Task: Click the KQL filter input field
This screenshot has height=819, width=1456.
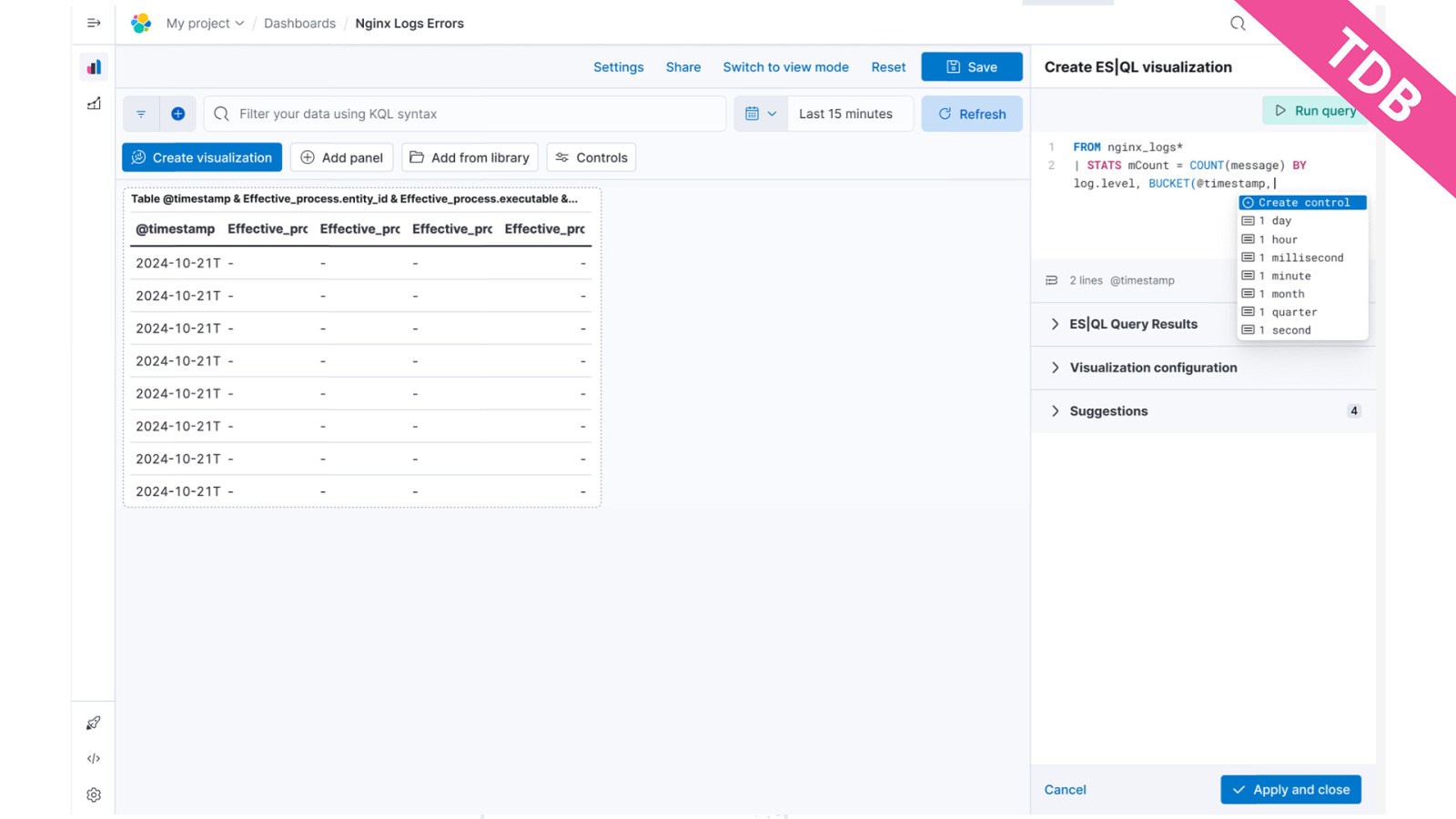Action: click(x=465, y=114)
